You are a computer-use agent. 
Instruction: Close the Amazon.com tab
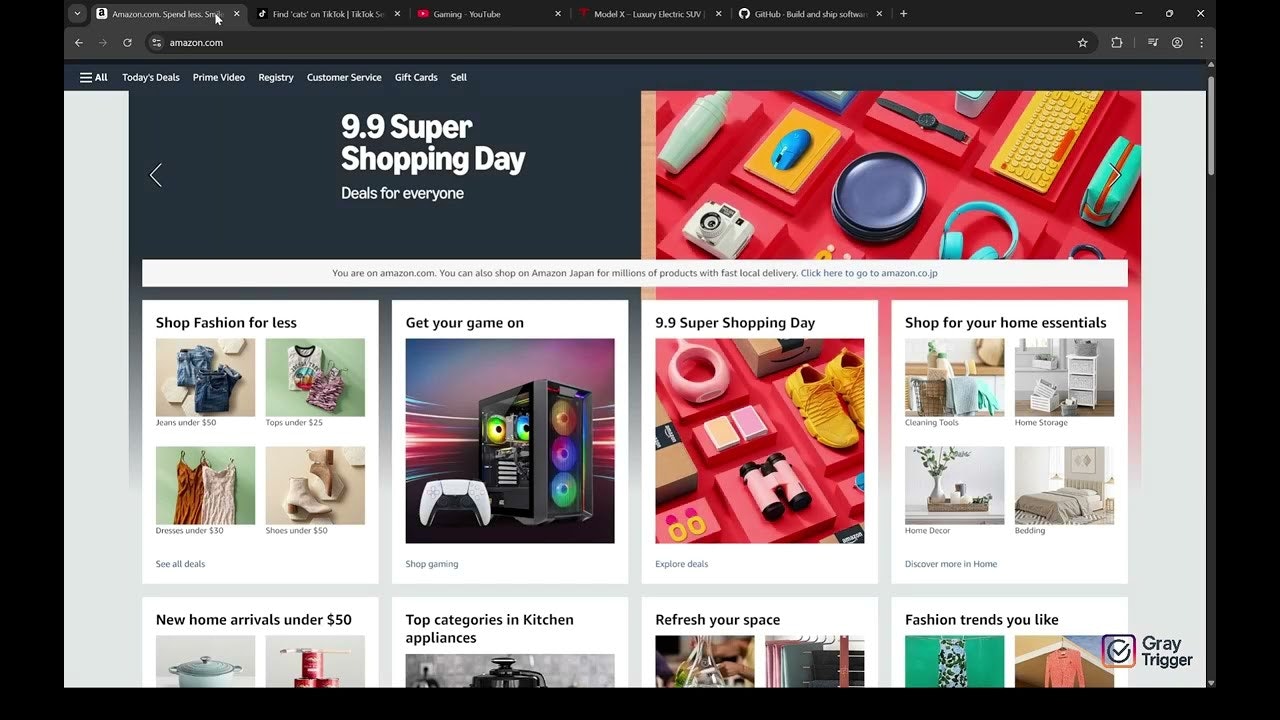(237, 14)
